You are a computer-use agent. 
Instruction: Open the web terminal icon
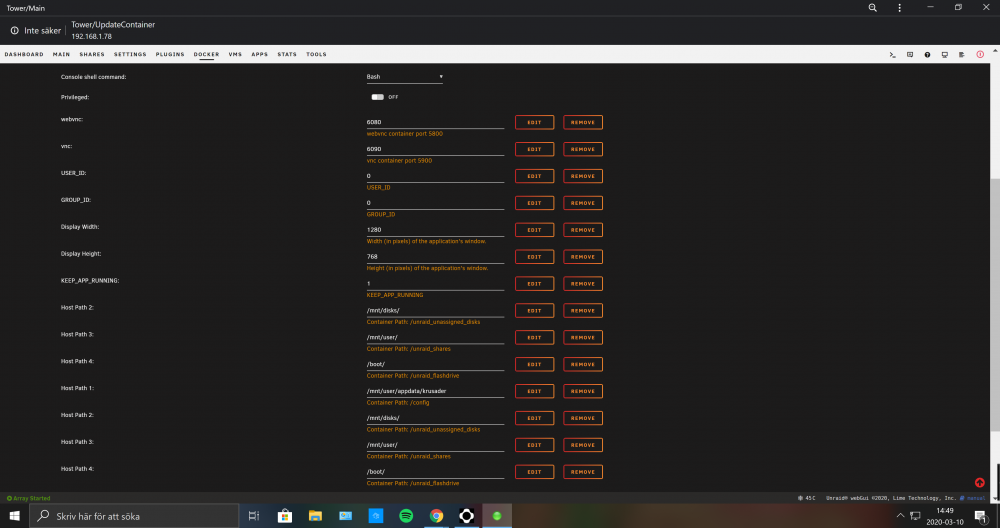pos(892,55)
